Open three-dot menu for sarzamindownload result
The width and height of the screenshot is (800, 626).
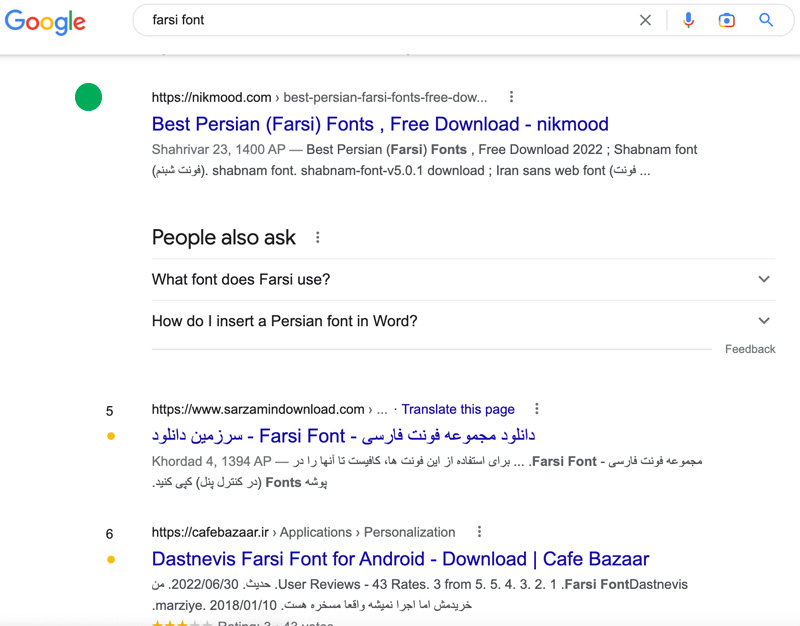pos(536,409)
